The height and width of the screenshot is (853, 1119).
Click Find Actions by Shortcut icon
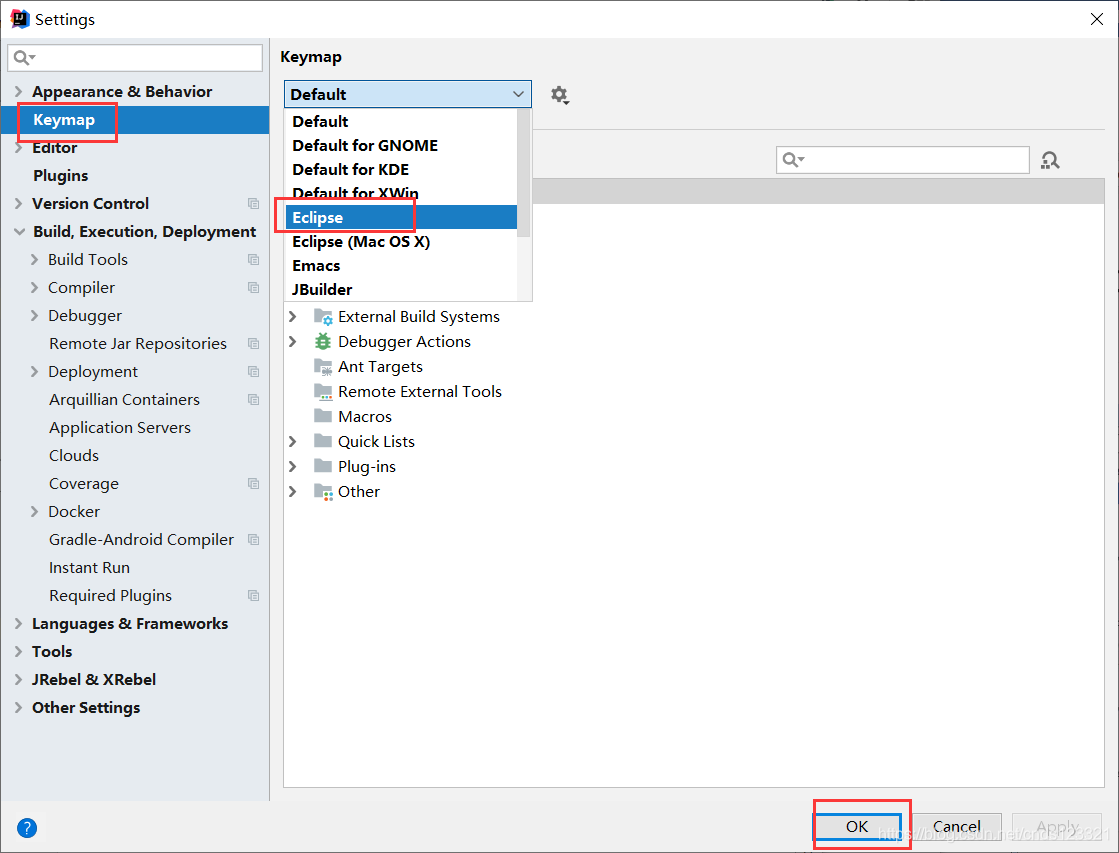point(1050,160)
